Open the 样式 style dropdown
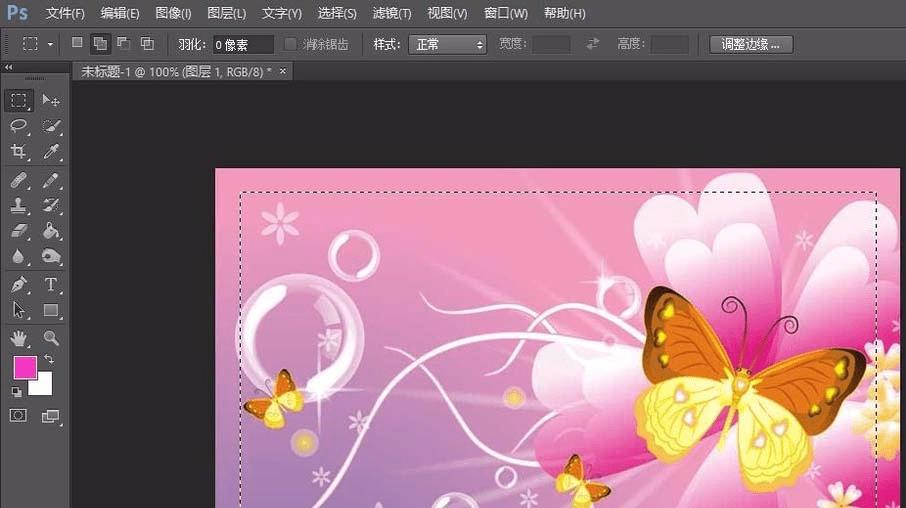Screen dimensions: 906x508 [447, 45]
